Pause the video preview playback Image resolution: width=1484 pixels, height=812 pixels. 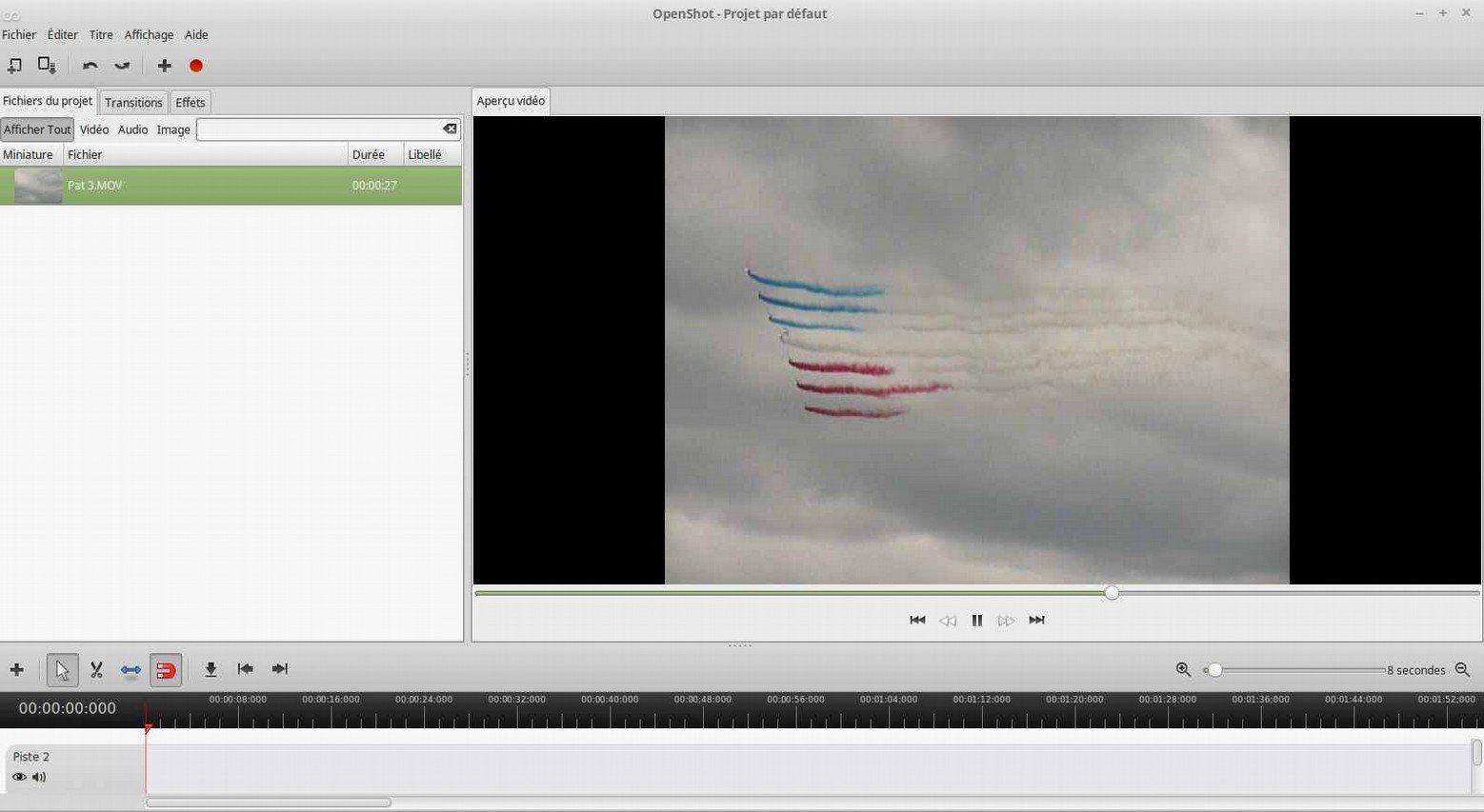(976, 621)
